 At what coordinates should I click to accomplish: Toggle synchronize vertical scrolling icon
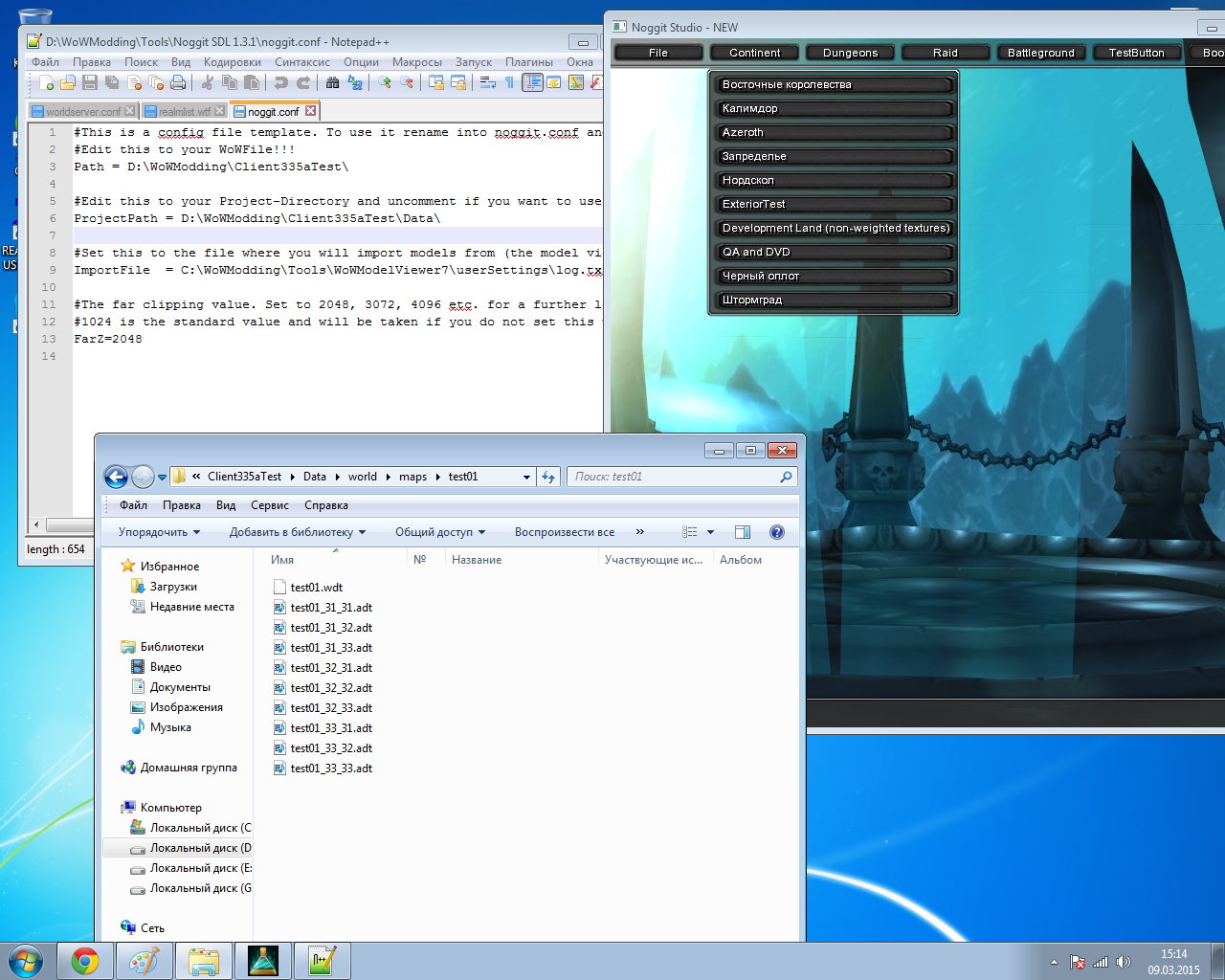[x=436, y=83]
